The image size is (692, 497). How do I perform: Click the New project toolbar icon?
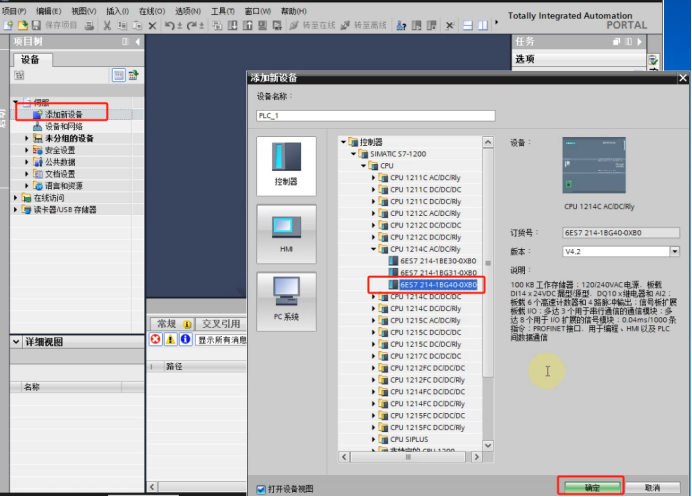point(8,26)
